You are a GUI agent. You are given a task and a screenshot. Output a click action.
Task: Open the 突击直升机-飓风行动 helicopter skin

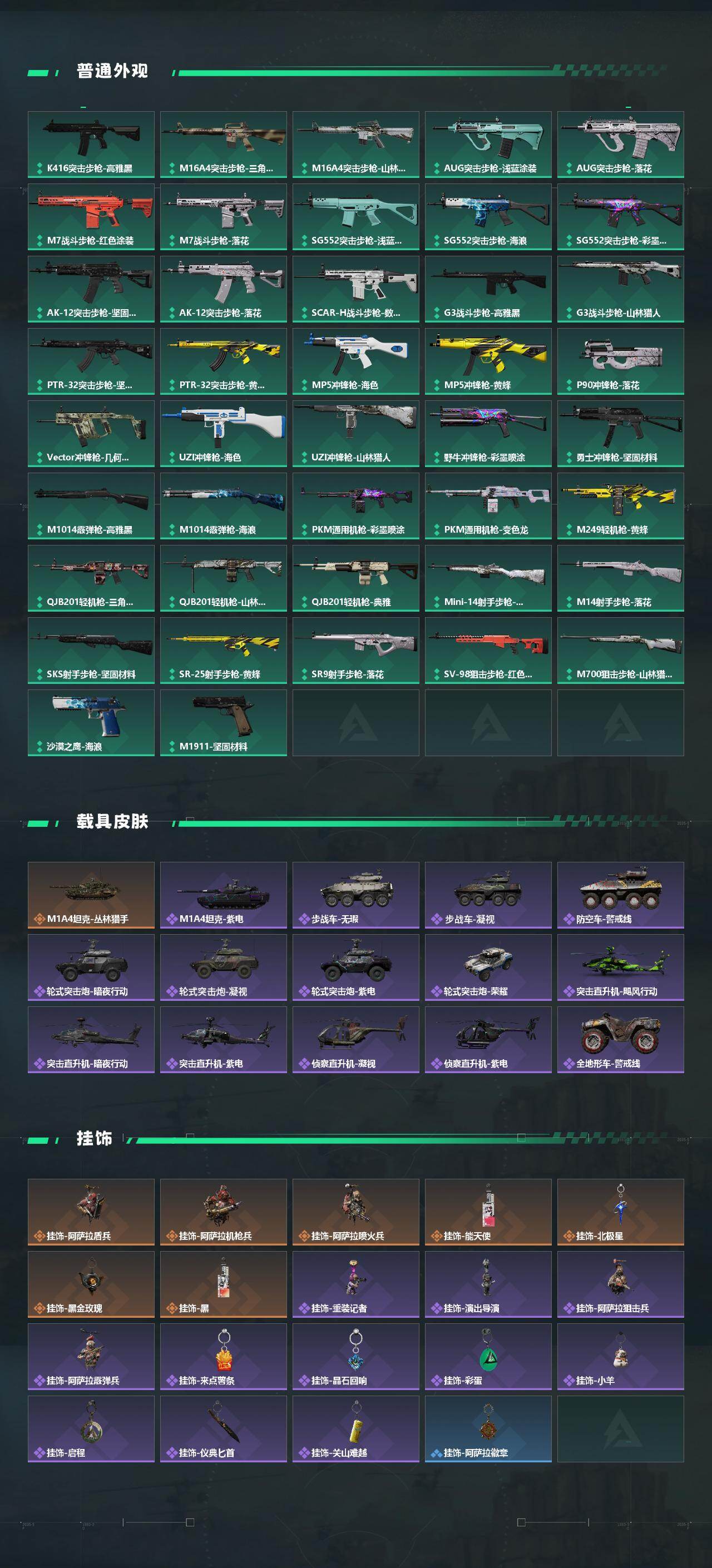coord(620,967)
